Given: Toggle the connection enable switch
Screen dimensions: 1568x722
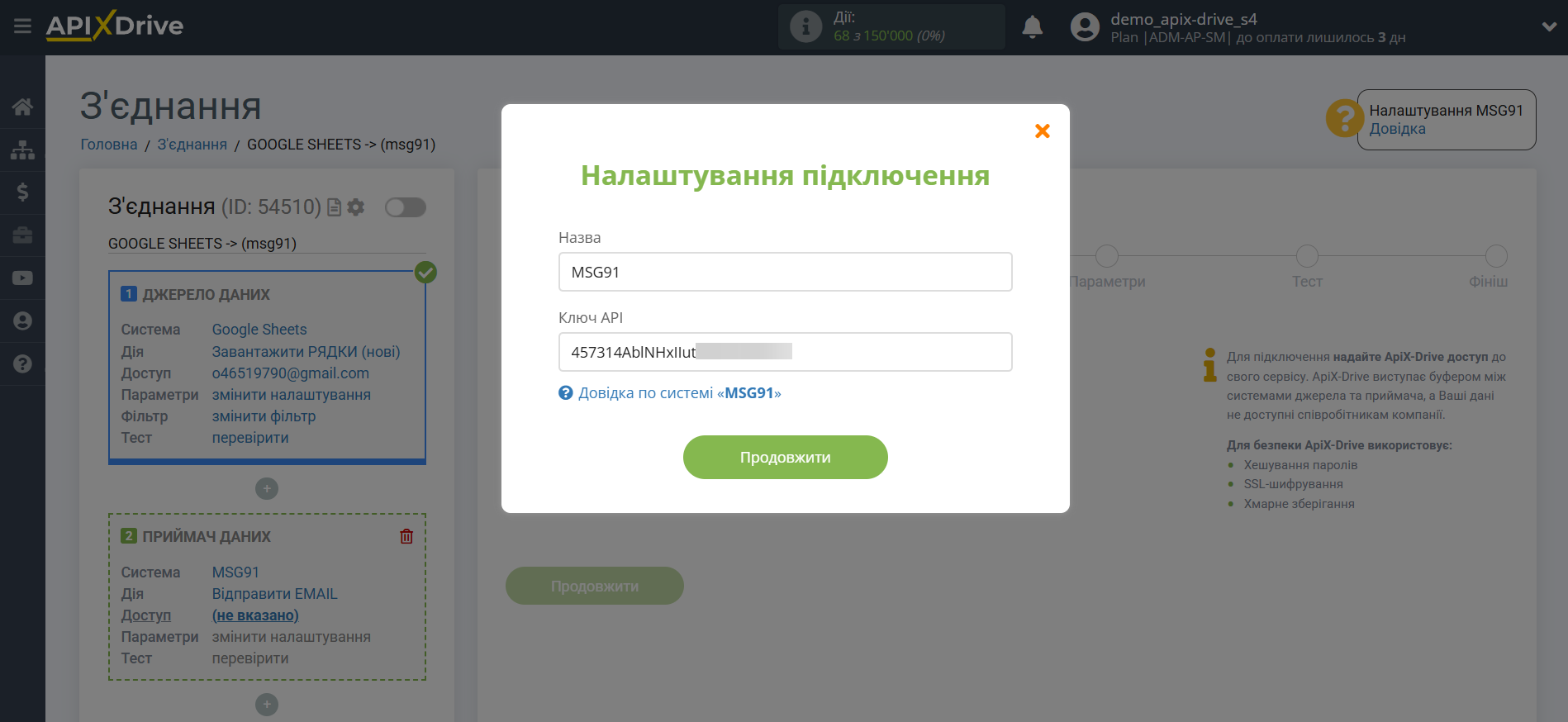Looking at the screenshot, I should point(405,207).
